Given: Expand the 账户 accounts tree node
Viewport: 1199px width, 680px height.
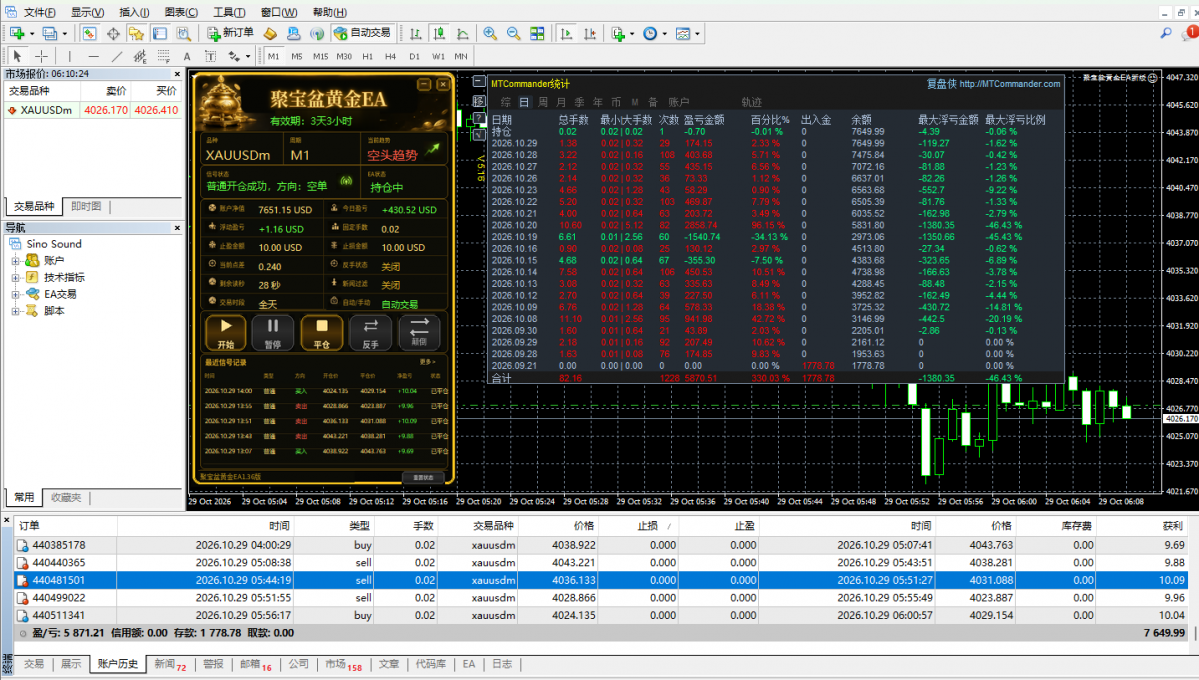Looking at the screenshot, I should [15, 261].
